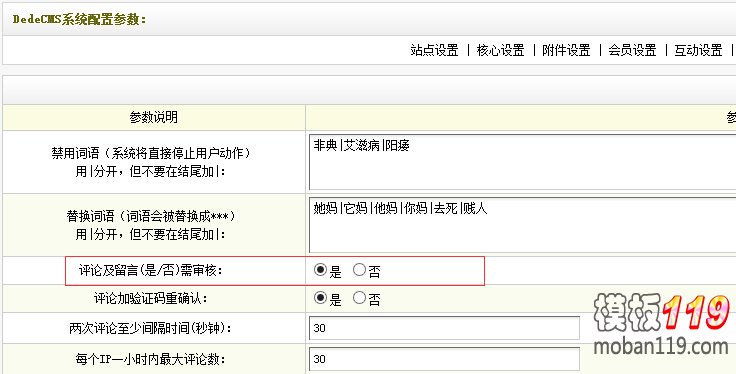Choose 是 for 评论加验证码重确认
Image resolution: width=736 pixels, height=374 pixels.
pyautogui.click(x=320, y=298)
